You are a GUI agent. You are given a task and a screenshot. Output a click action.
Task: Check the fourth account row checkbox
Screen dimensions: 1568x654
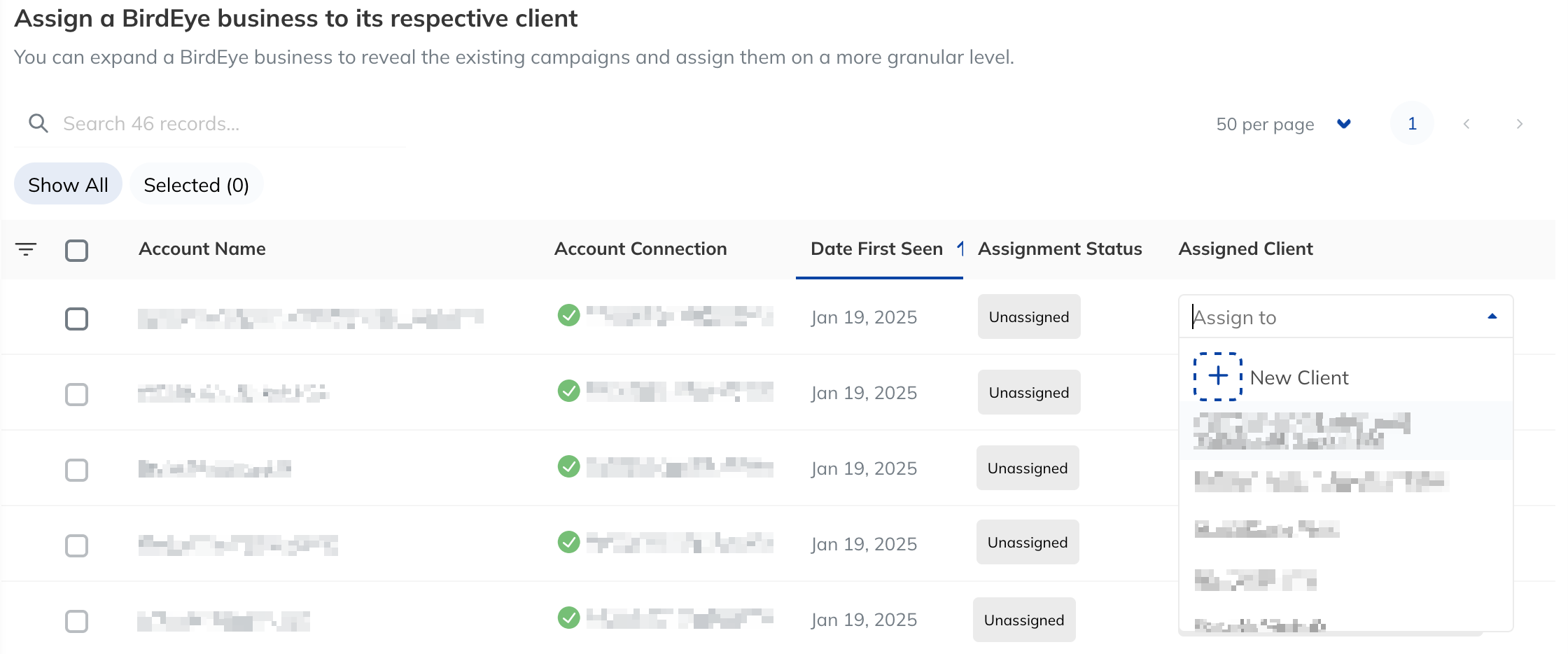[76, 545]
